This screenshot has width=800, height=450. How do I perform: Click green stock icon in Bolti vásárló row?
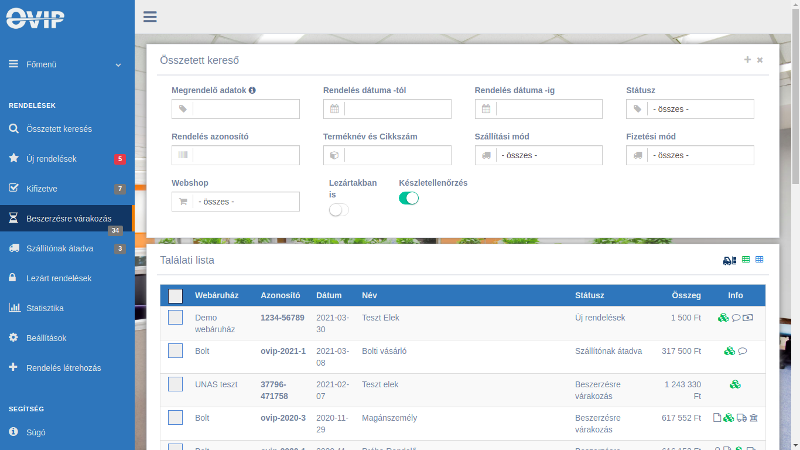[730, 351]
